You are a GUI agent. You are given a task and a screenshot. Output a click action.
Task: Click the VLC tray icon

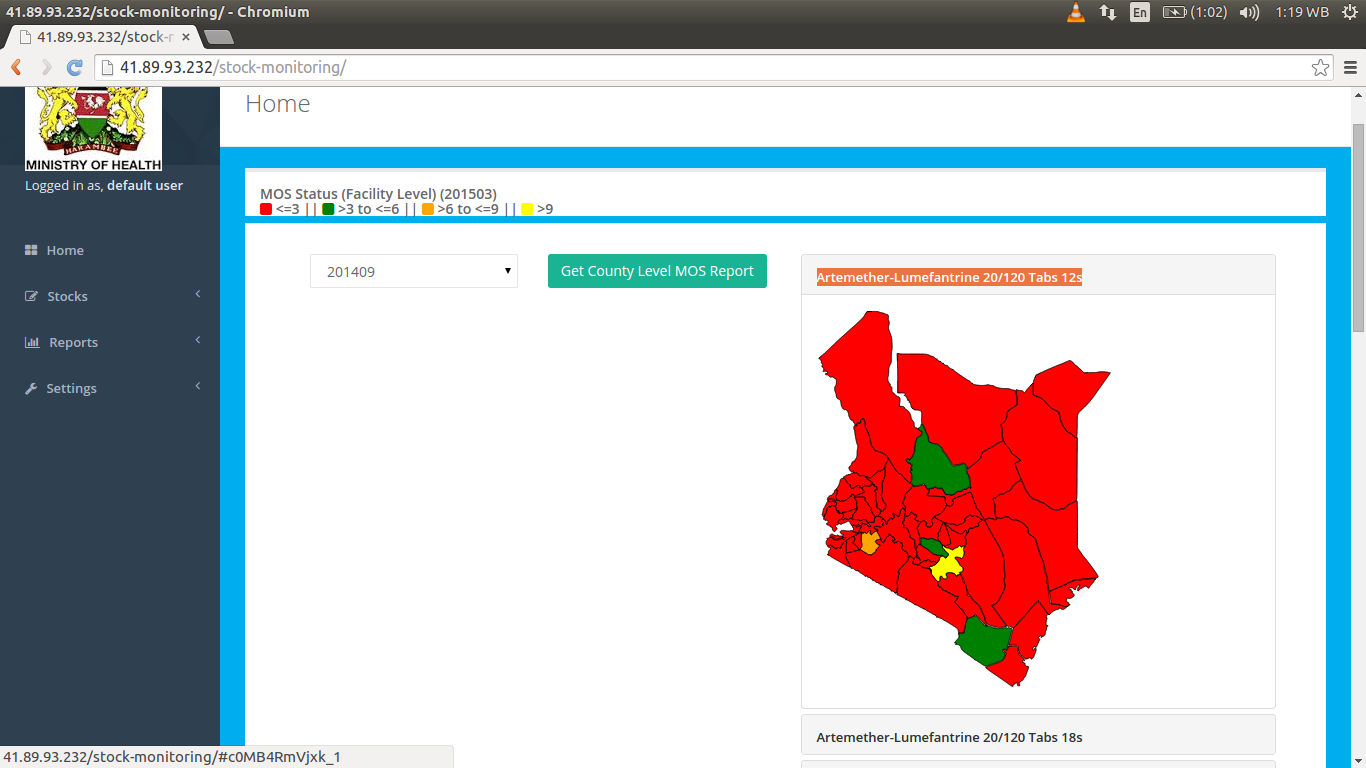[x=1076, y=12]
